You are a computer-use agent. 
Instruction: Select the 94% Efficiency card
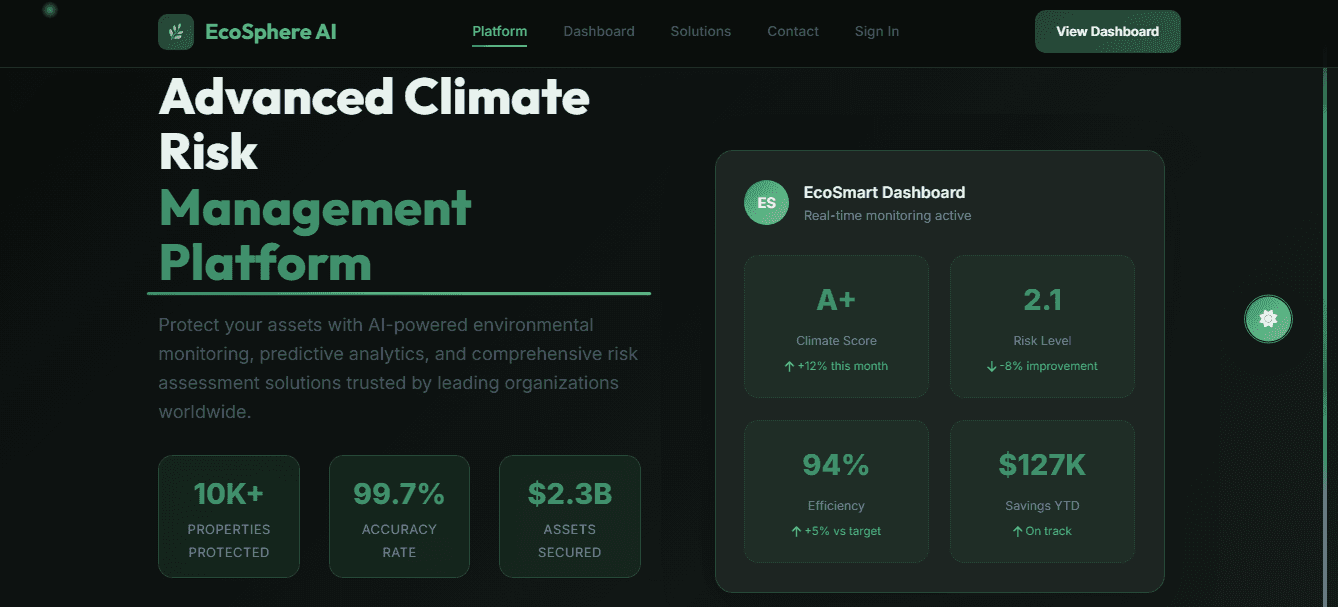(836, 491)
